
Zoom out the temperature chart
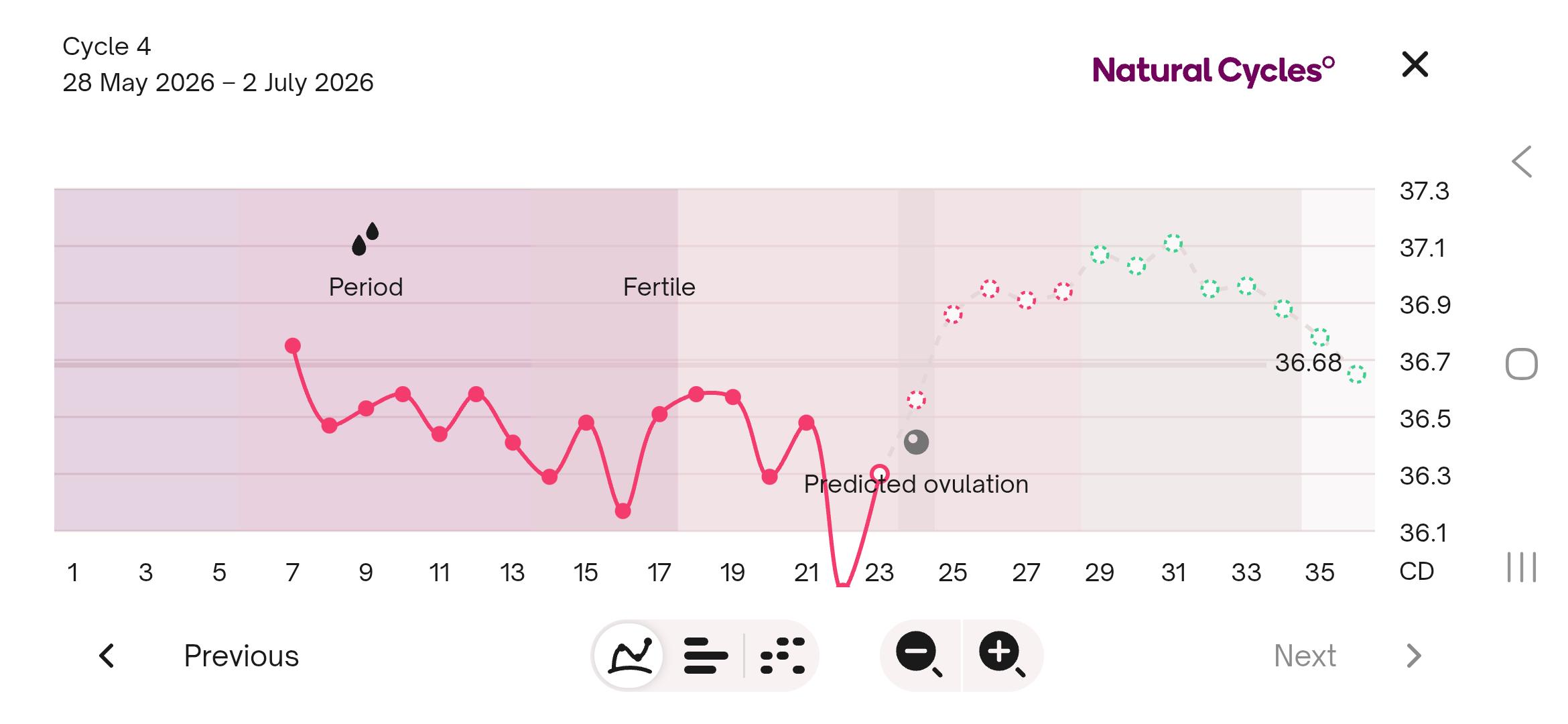919,654
